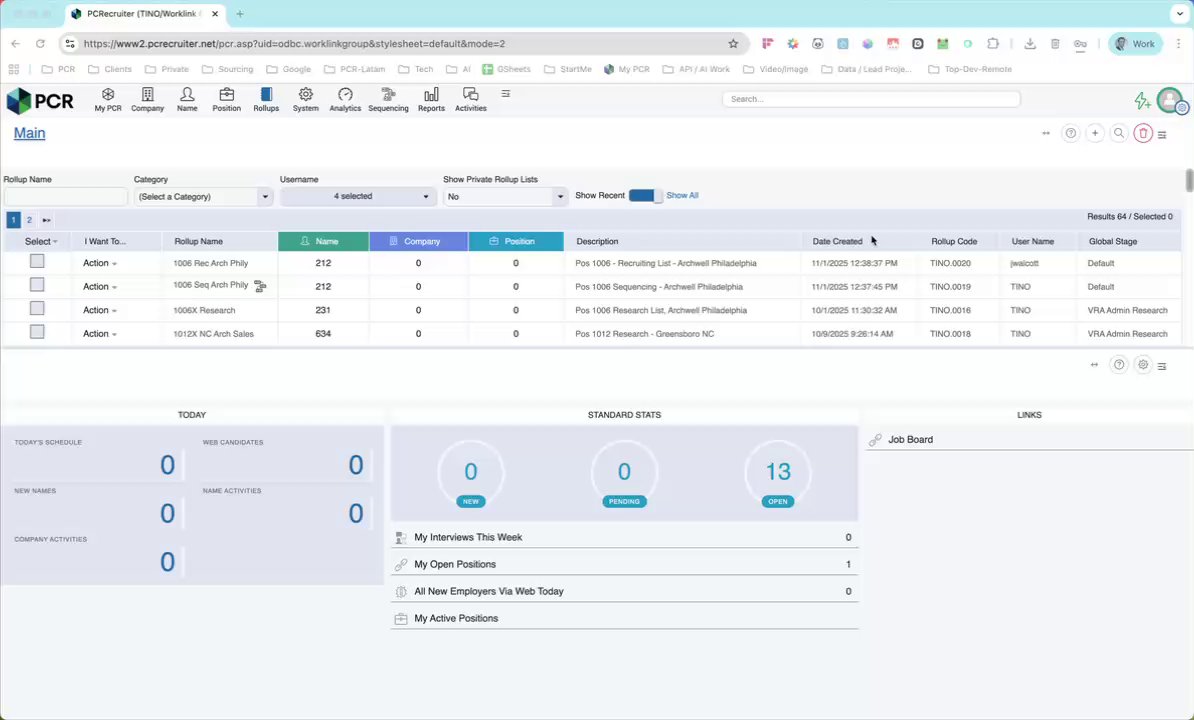
Task: Click the sequence icon beside 1006 Seq Arch Phily
Action: point(260,286)
